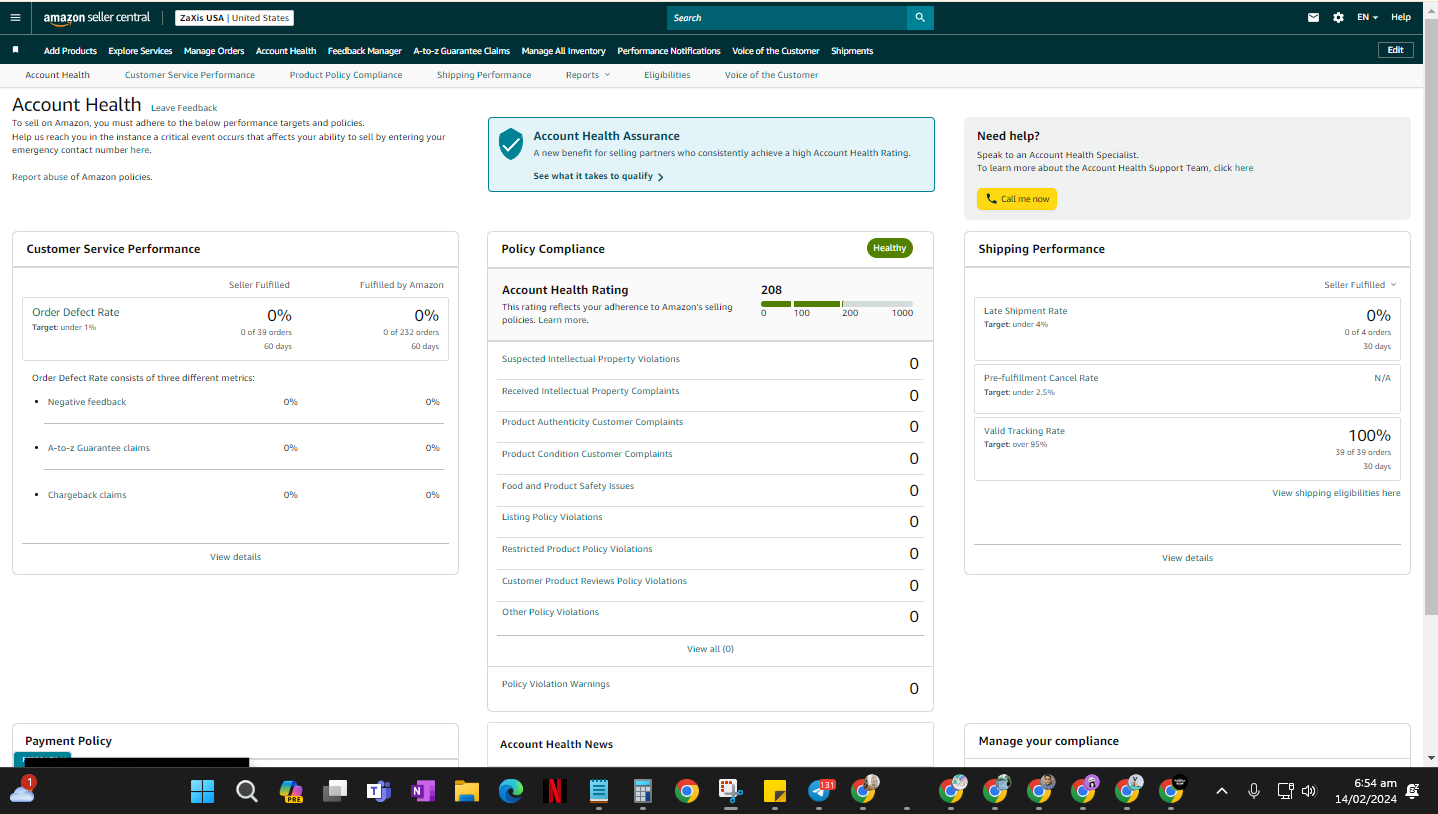Open Negative feedback metric link

pyautogui.click(x=87, y=402)
